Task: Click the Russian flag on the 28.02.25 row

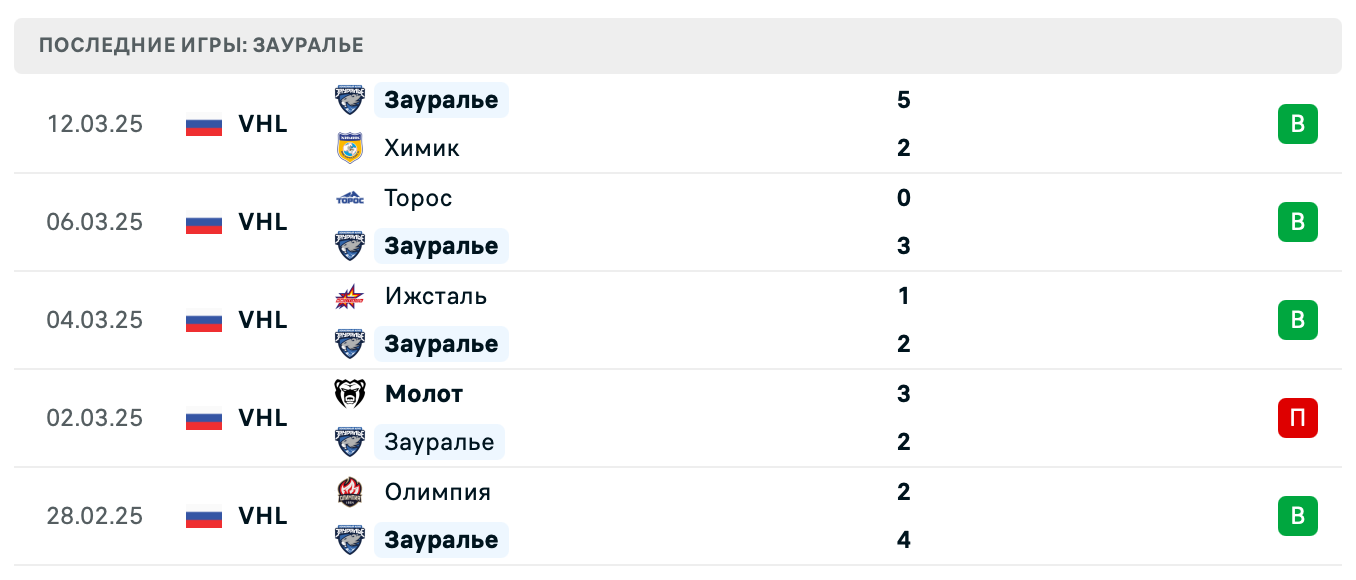Action: [x=202, y=516]
